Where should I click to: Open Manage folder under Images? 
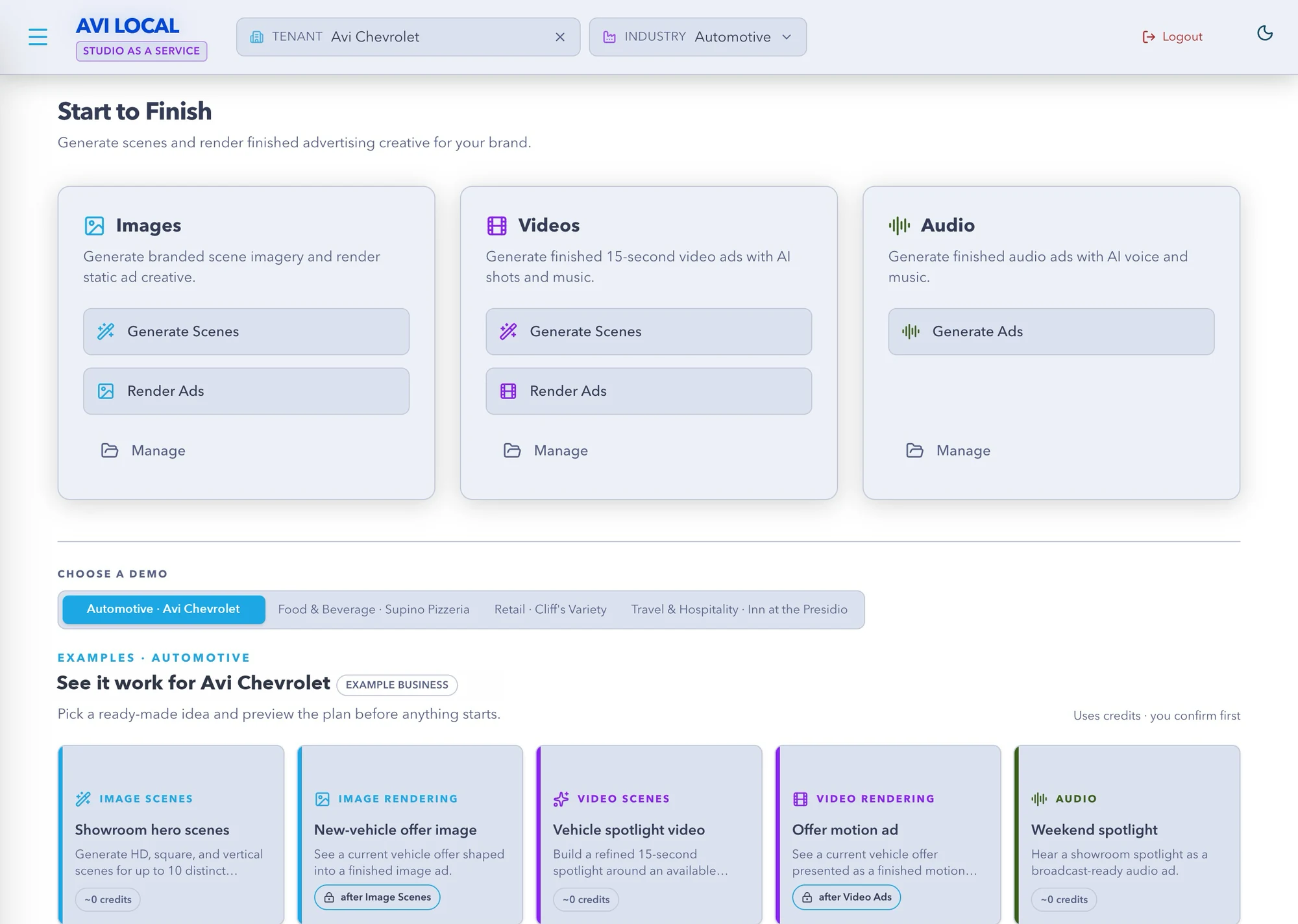pos(143,450)
